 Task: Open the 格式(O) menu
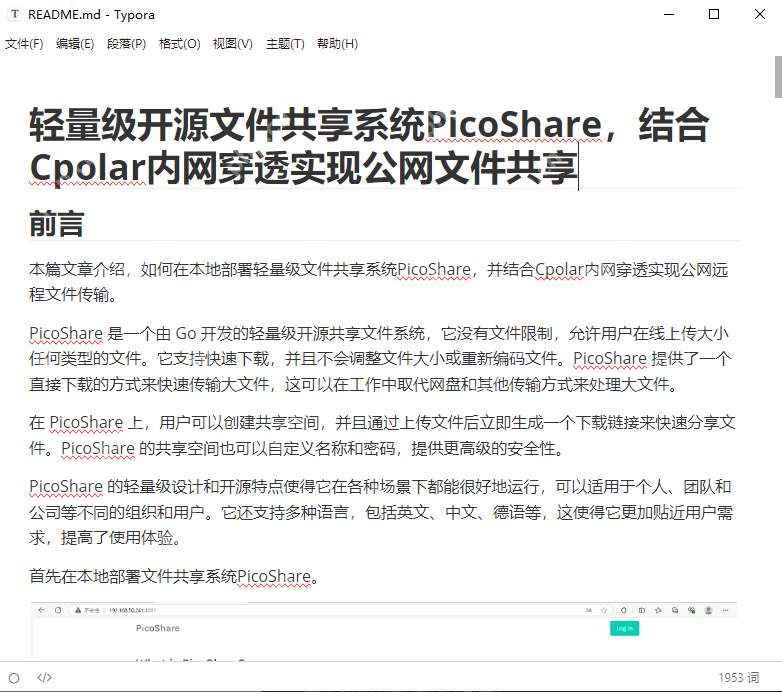point(179,44)
